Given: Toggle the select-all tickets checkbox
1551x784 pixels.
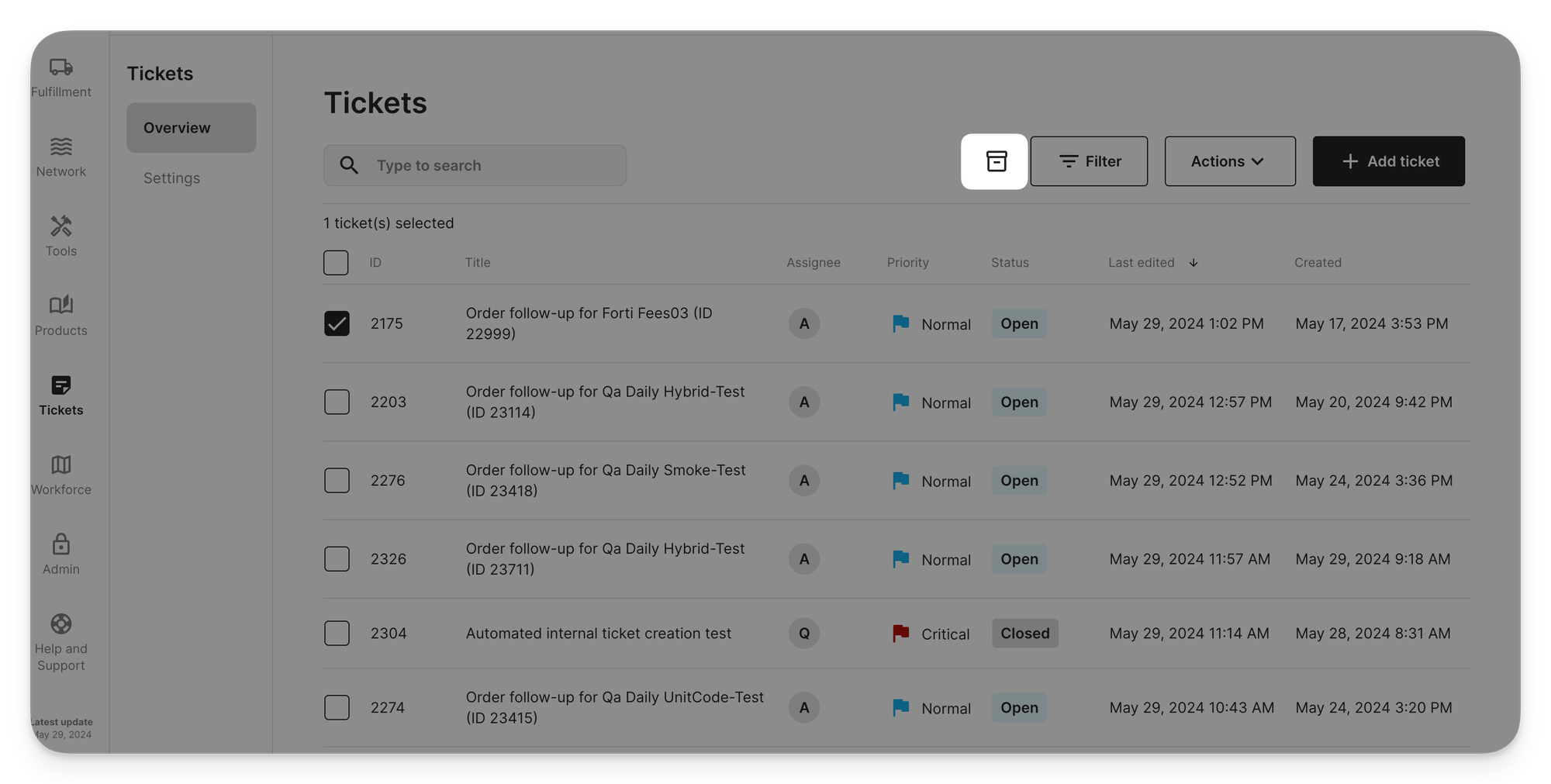Looking at the screenshot, I should point(336,263).
